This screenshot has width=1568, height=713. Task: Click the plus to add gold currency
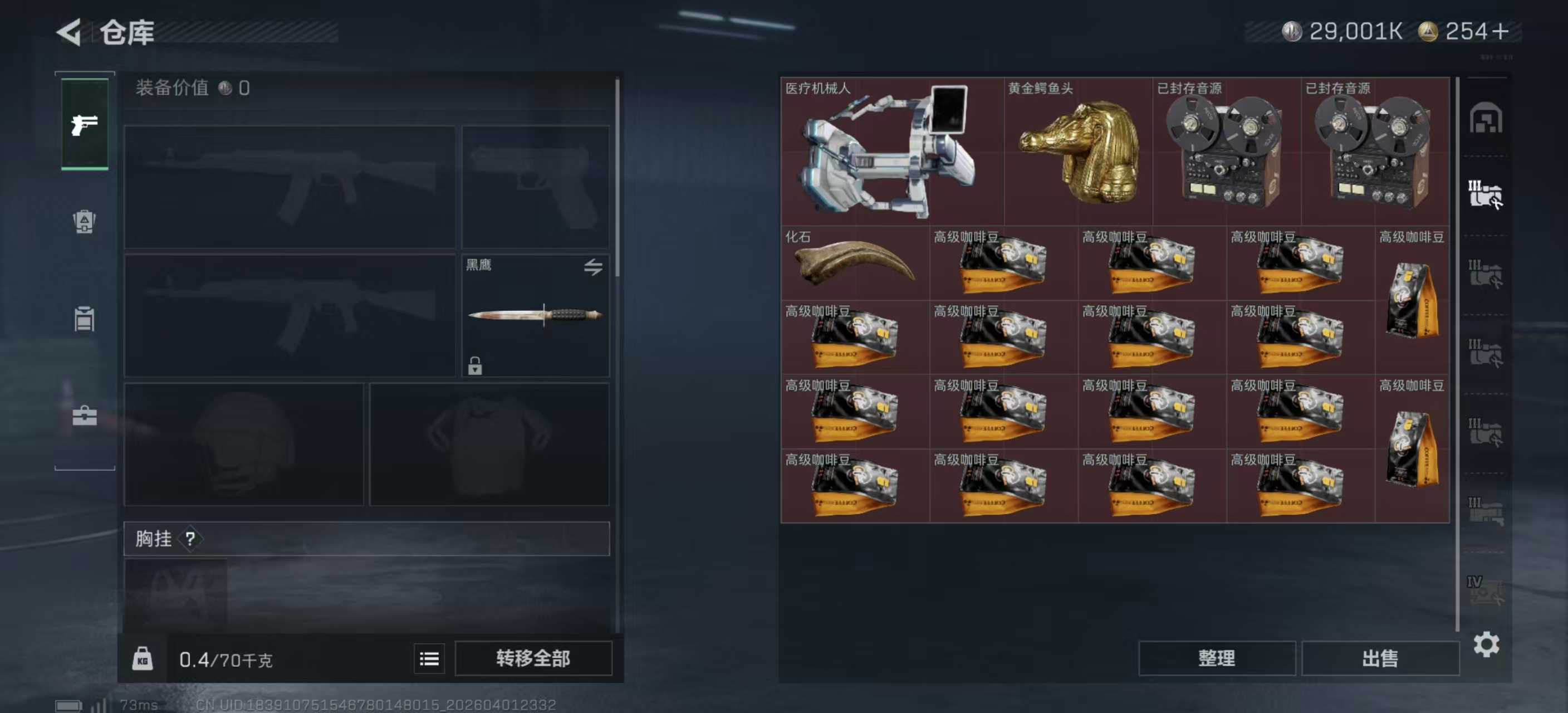click(x=1501, y=31)
